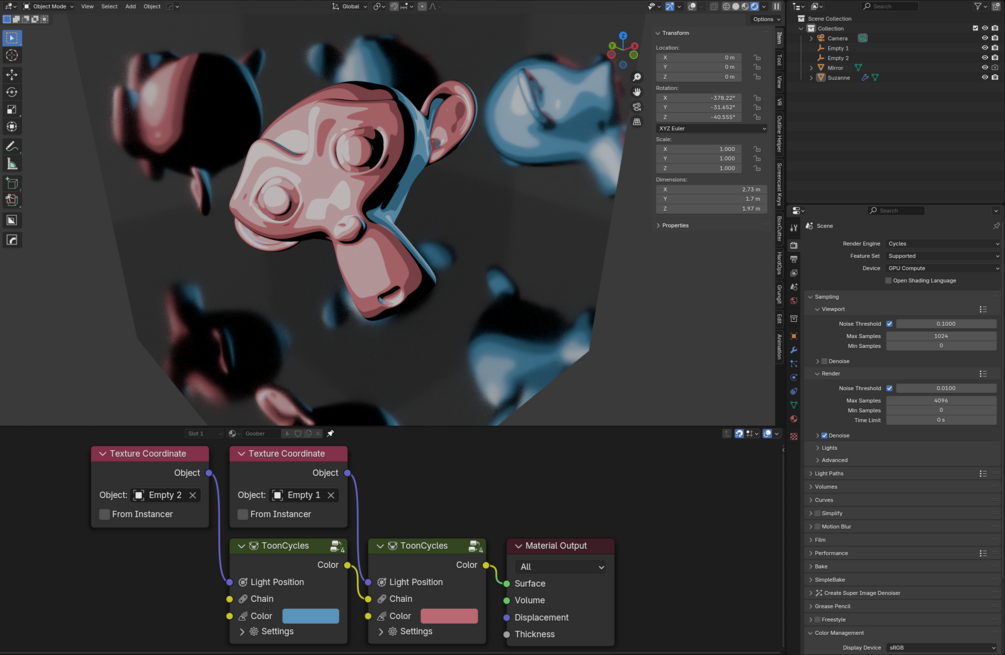1005x655 pixels.
Task: Open the Texture properties checker icon
Action: [x=794, y=436]
